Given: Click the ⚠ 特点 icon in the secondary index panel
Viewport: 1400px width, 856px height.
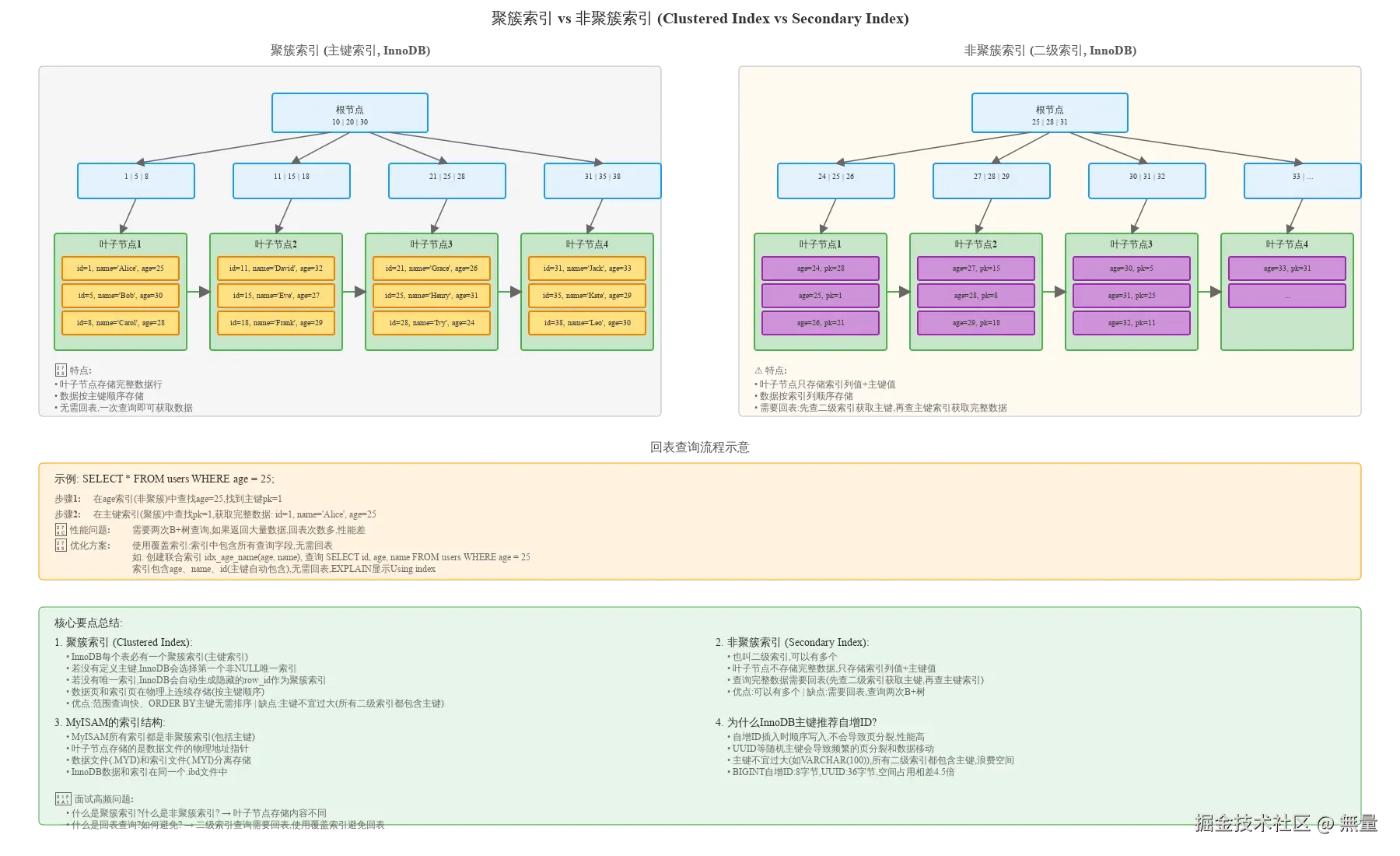Looking at the screenshot, I should (757, 370).
